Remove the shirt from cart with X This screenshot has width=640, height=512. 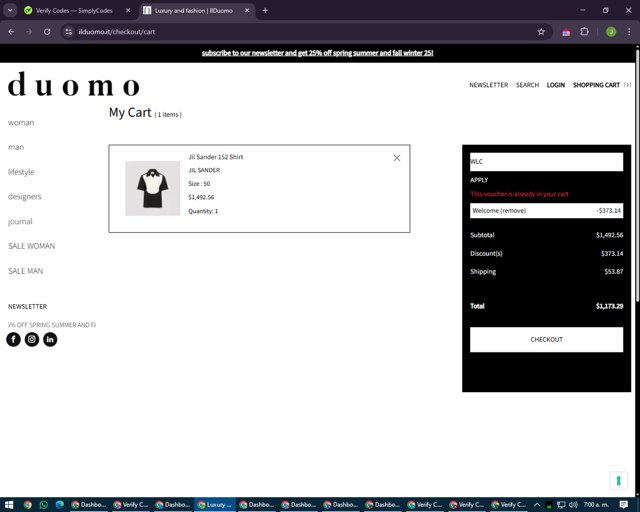(x=397, y=158)
